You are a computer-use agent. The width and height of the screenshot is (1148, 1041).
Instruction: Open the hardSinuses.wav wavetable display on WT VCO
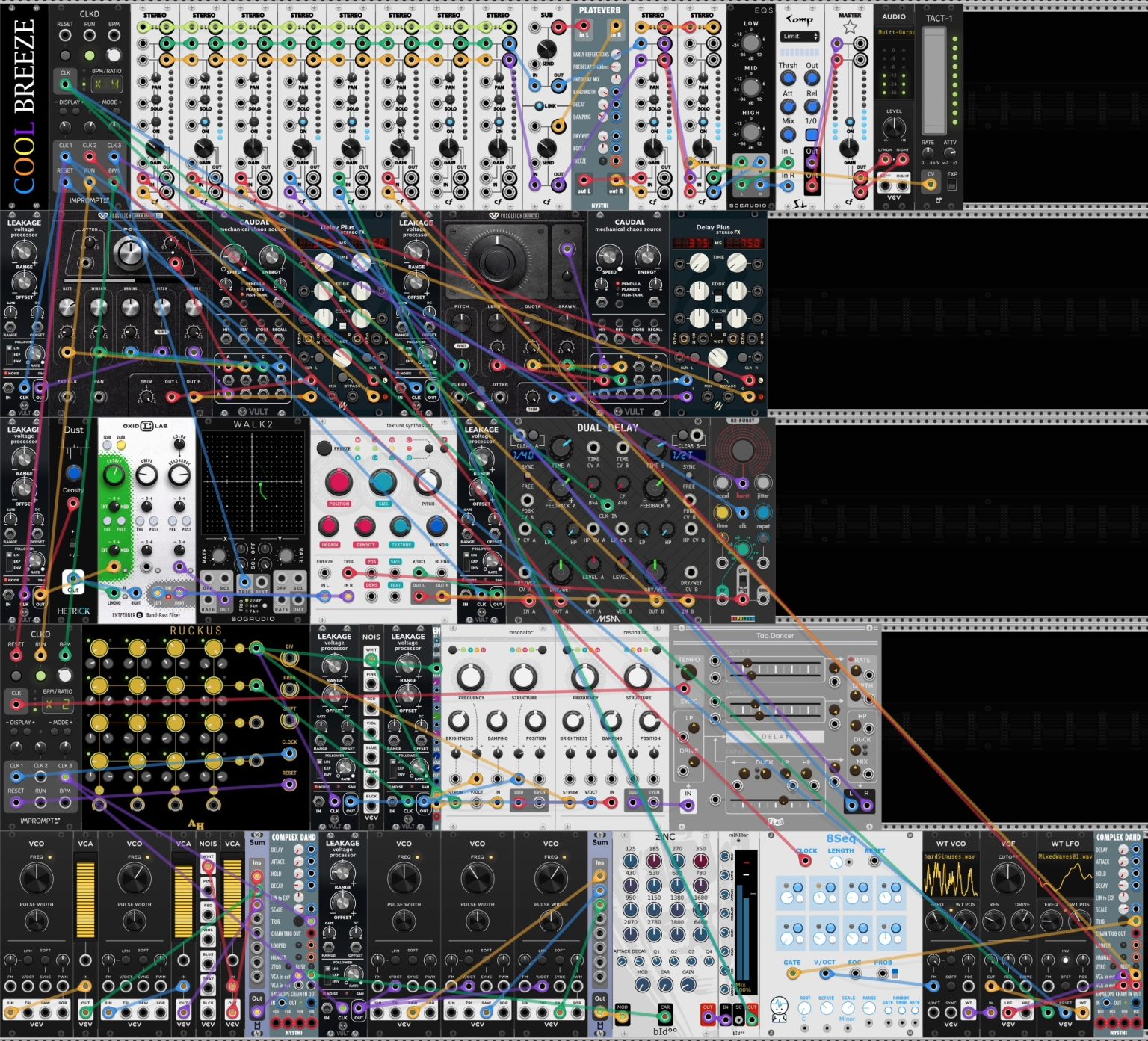coord(951,875)
